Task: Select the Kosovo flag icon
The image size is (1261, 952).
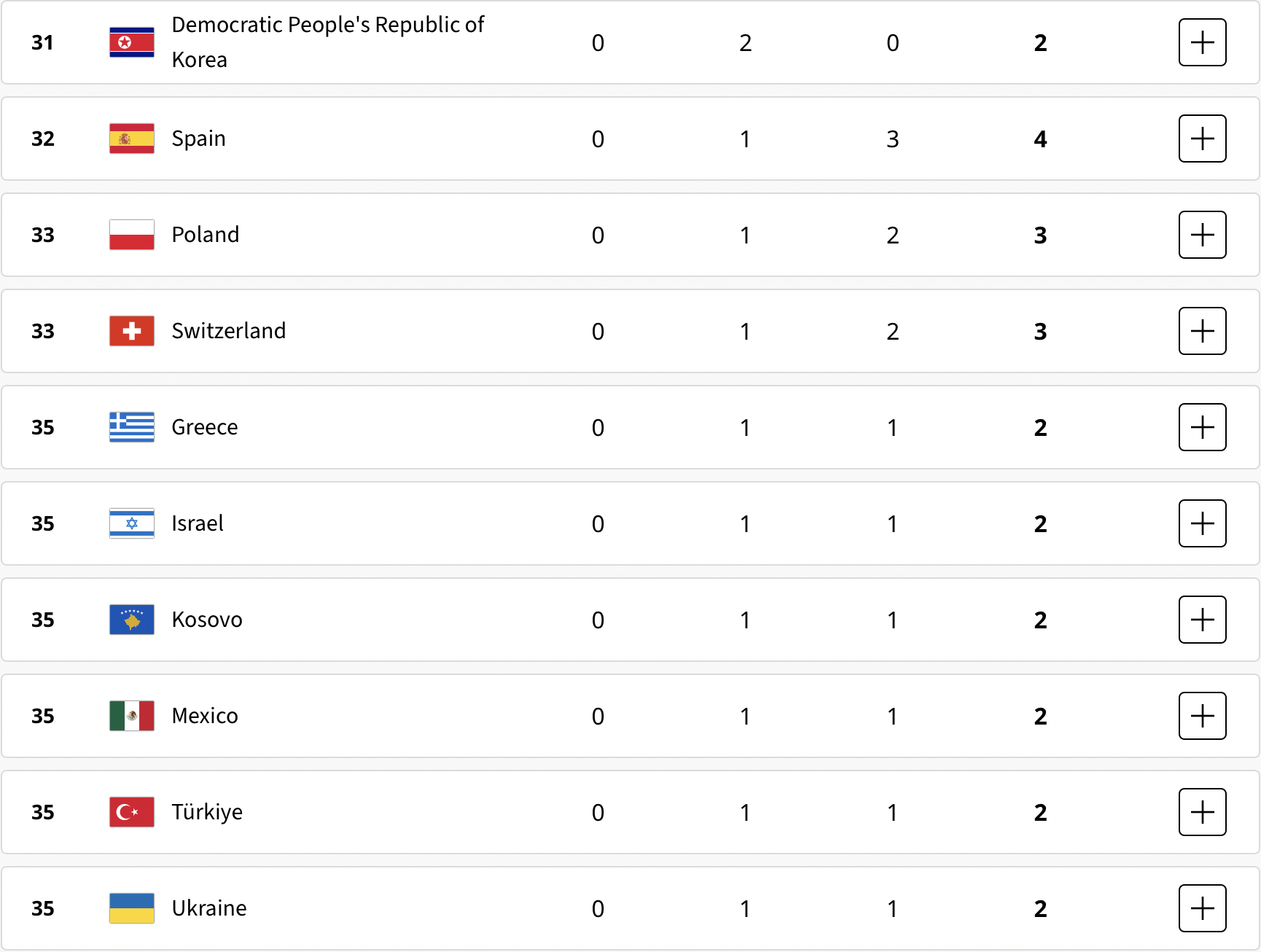Action: (x=132, y=620)
